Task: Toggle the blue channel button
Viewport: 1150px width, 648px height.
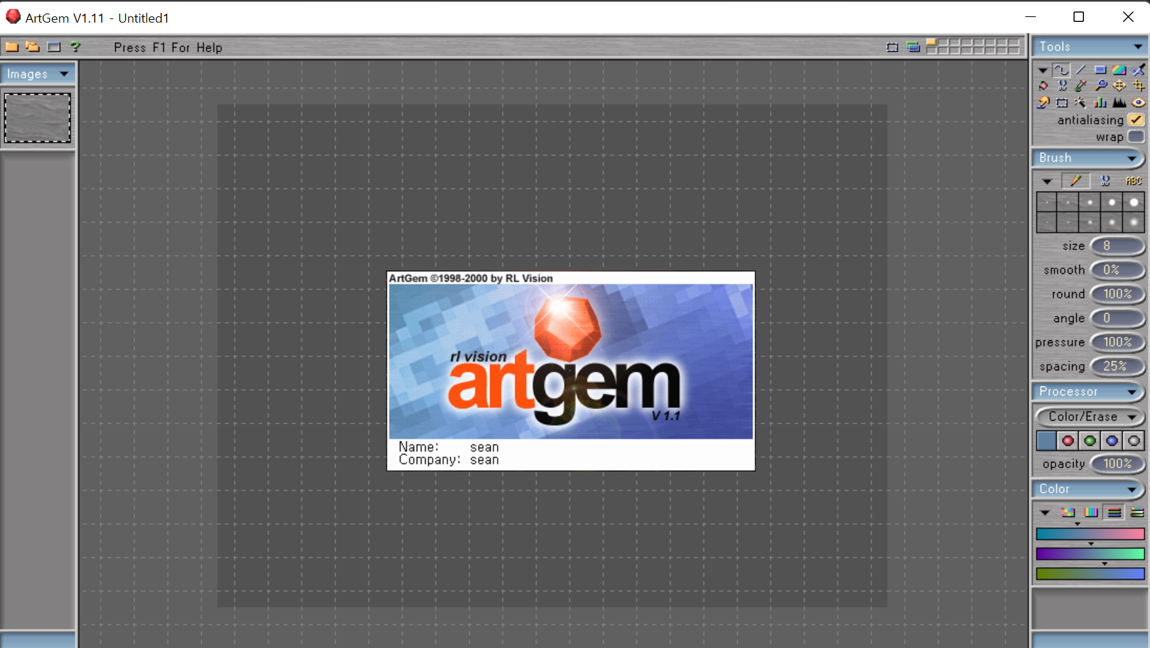Action: [x=1112, y=441]
